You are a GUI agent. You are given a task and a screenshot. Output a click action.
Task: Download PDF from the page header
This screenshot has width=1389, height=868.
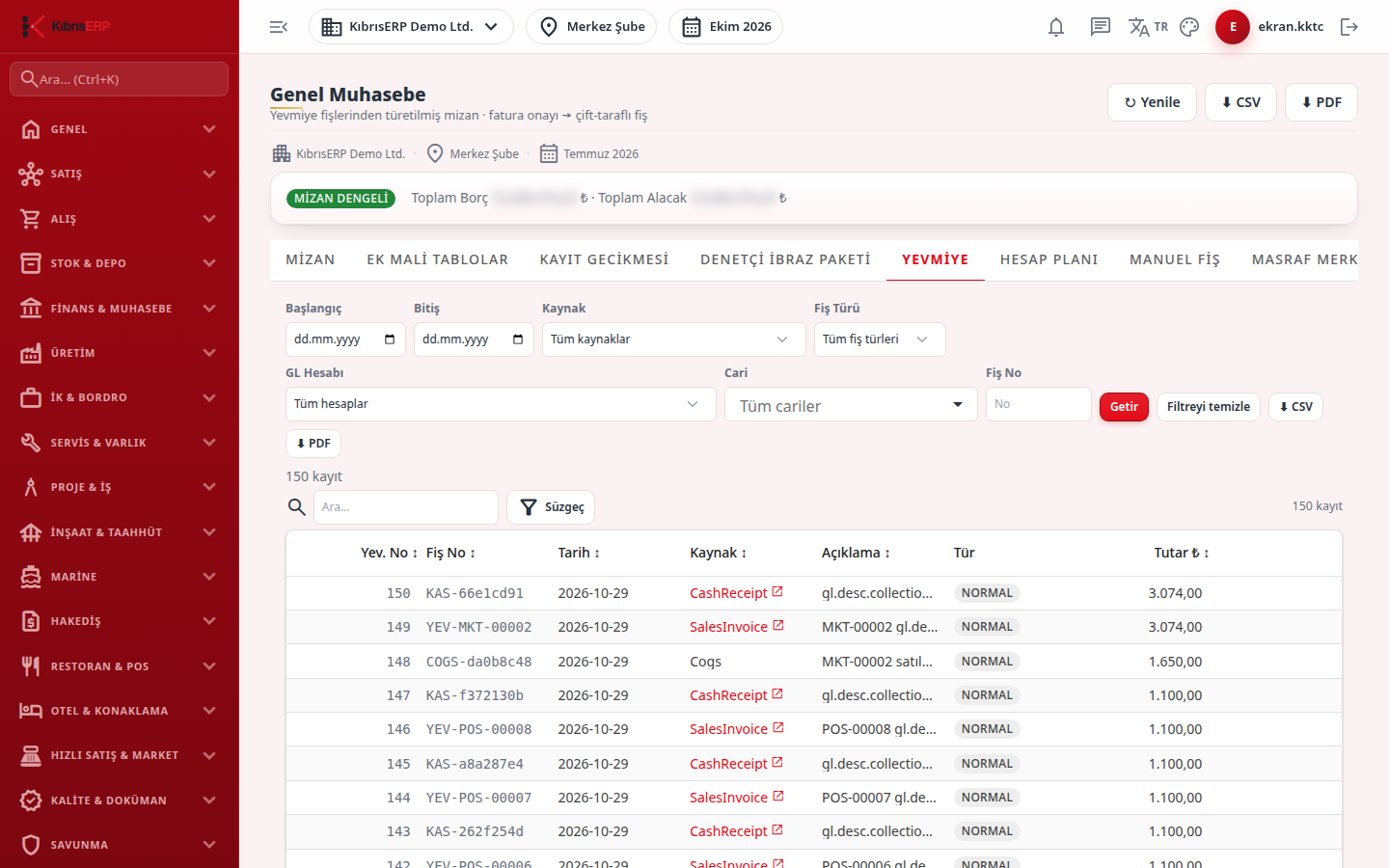click(1321, 102)
